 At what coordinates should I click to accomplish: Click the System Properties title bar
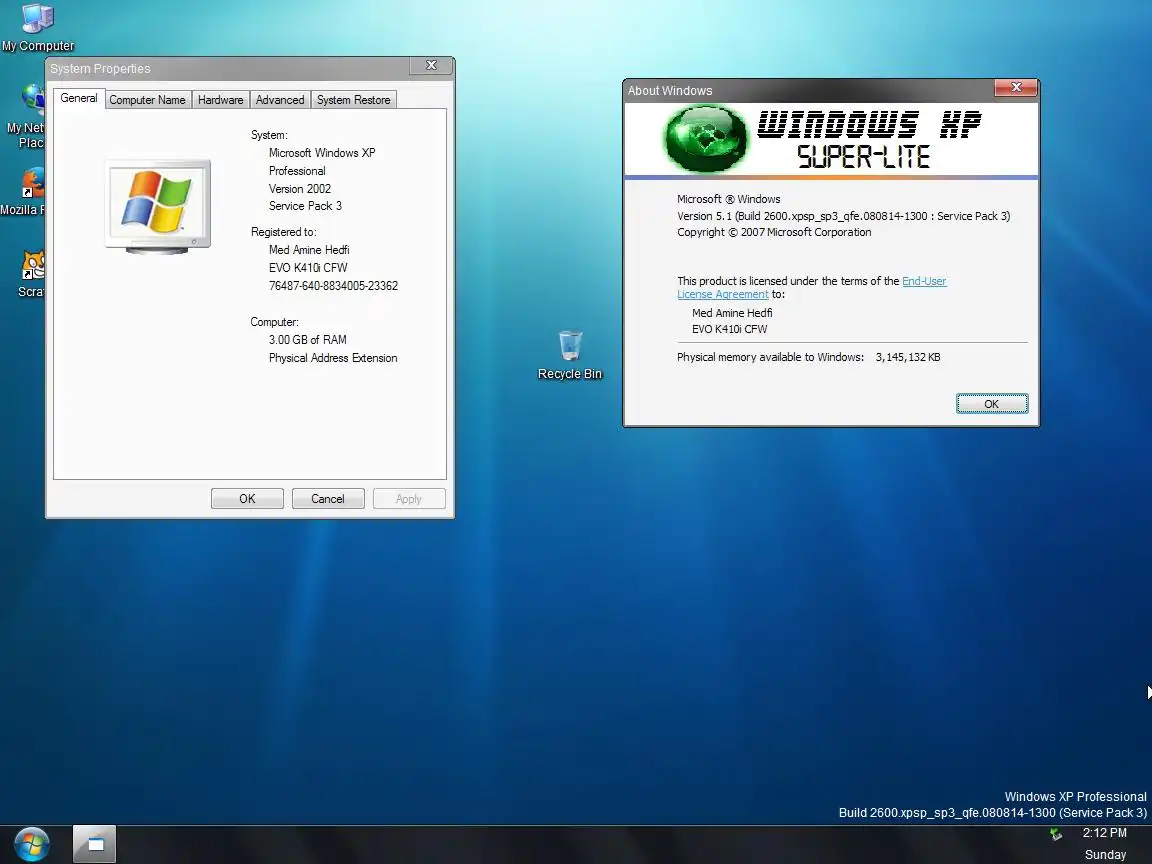coord(228,68)
